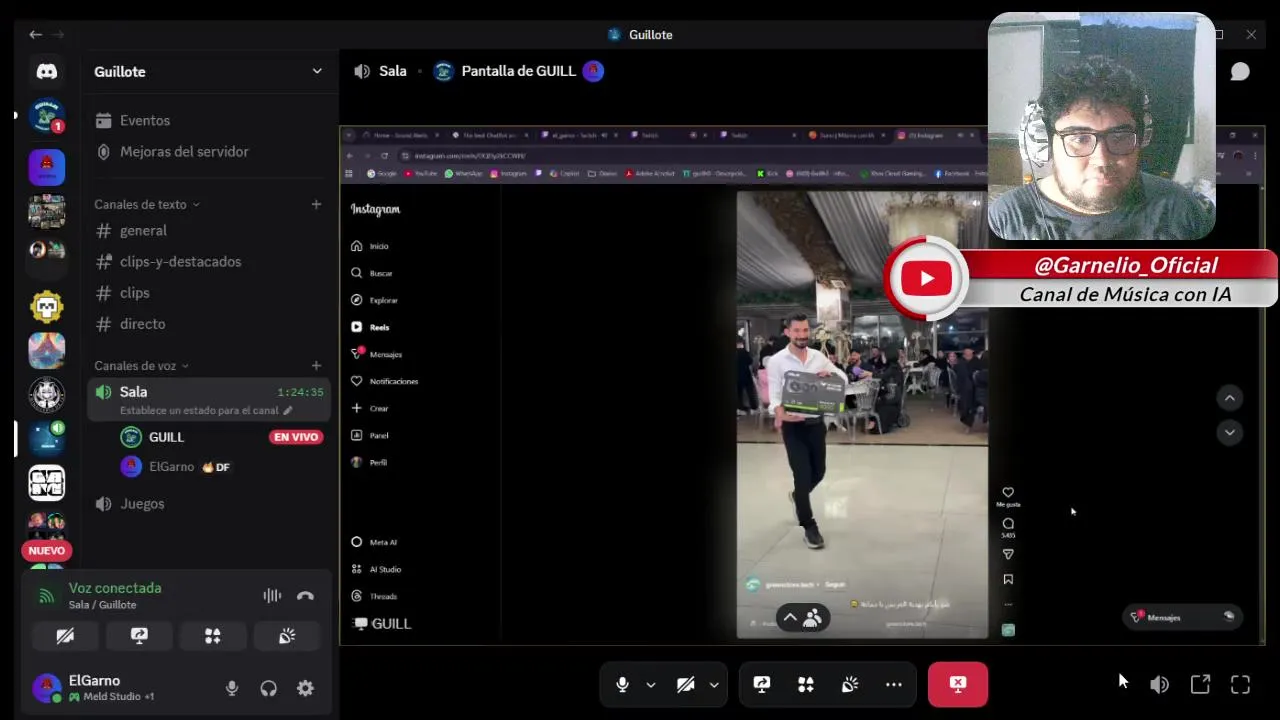Viewport: 1280px width, 720px height.
Task: Go back with the left arrow
Action: click(x=35, y=34)
